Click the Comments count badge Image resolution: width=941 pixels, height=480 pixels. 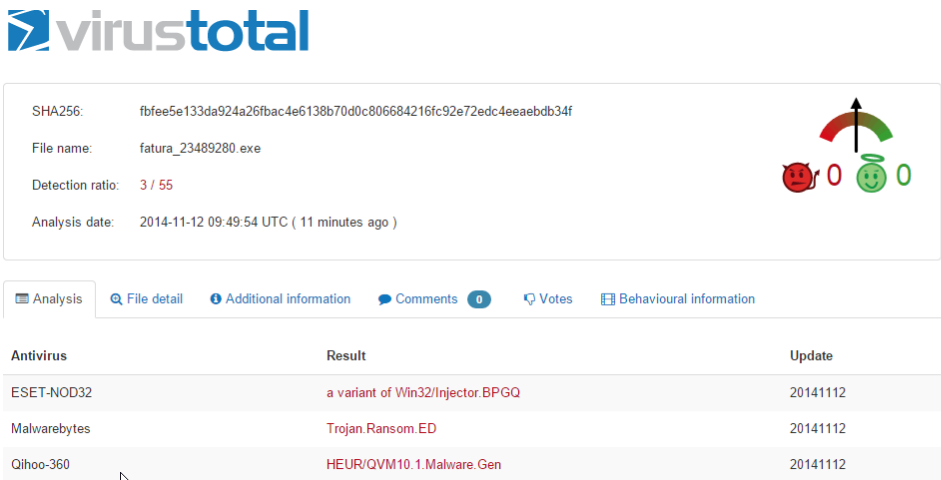(x=479, y=299)
